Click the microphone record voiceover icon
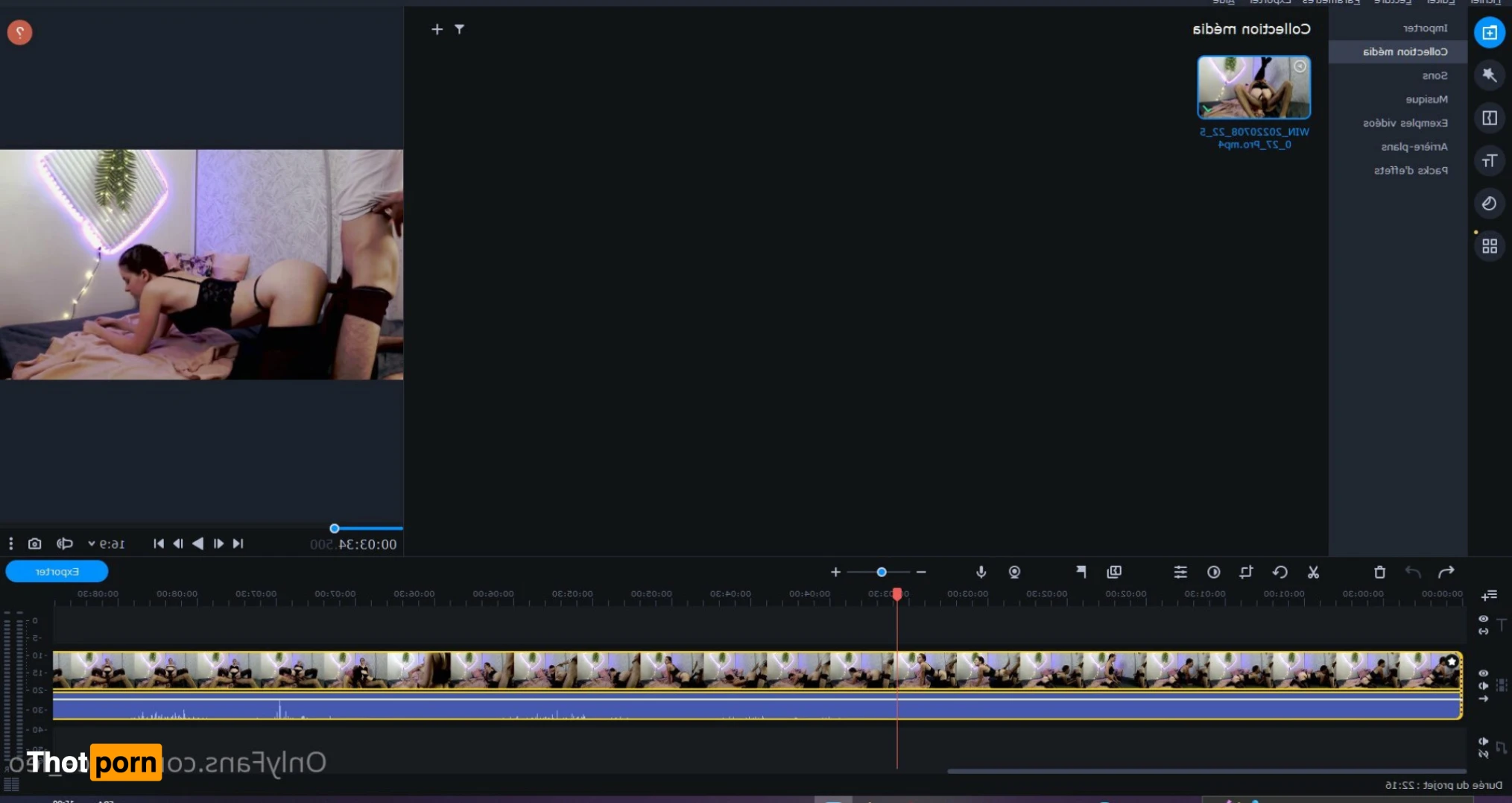 pyautogui.click(x=981, y=572)
